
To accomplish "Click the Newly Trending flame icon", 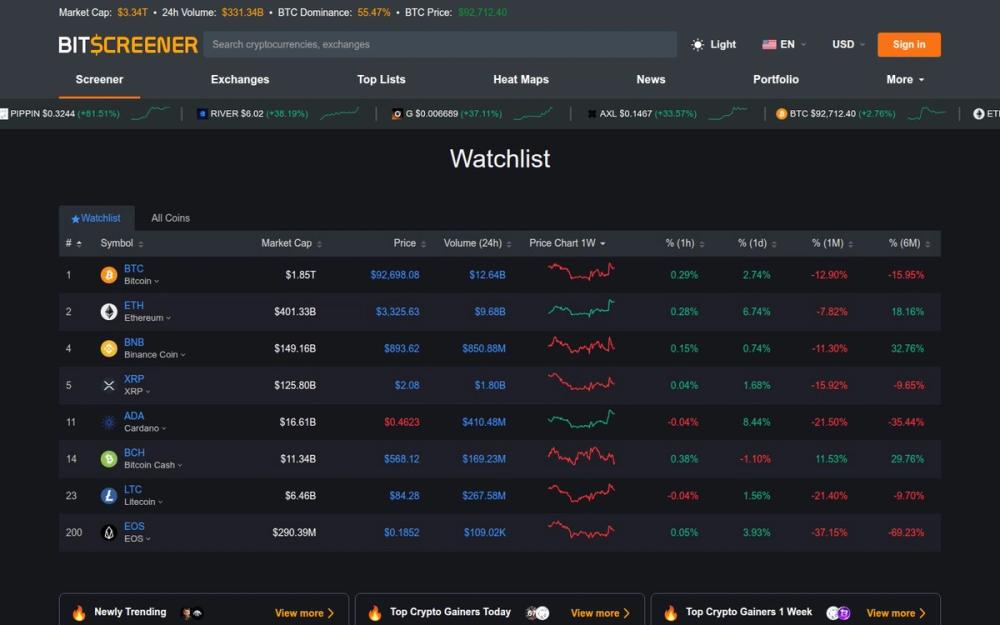I will [x=79, y=613].
